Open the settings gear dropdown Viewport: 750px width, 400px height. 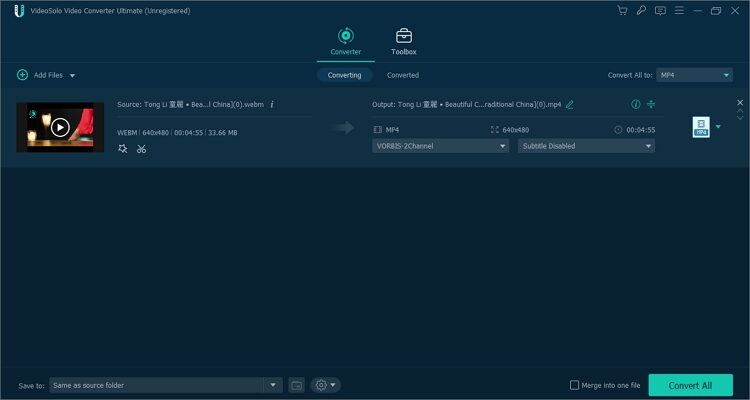pos(326,385)
